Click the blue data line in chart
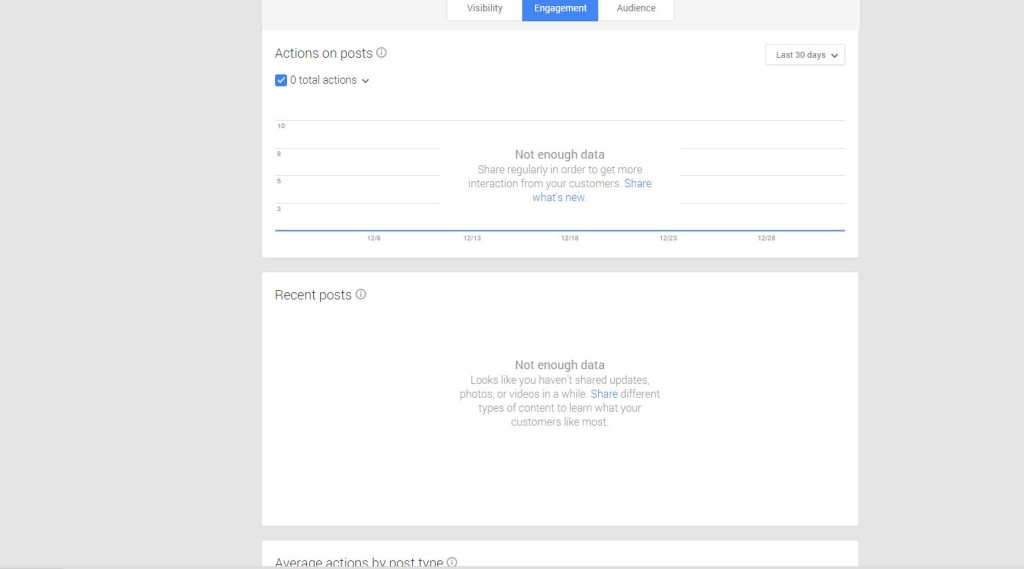1024x569 pixels. click(560, 230)
